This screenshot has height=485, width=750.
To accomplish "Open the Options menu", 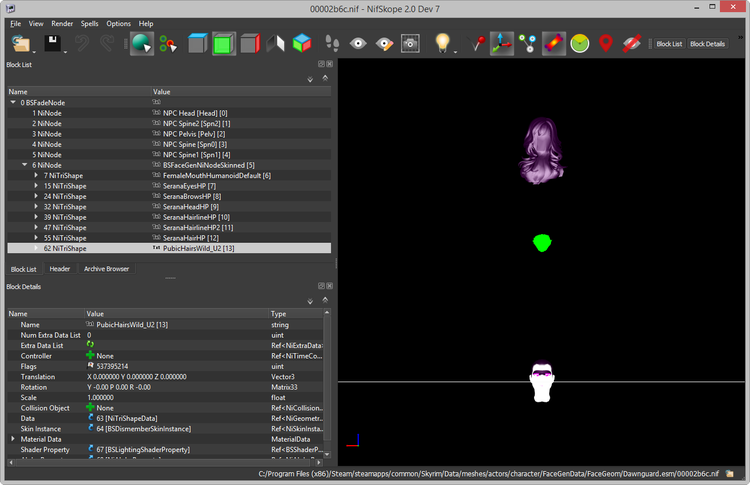I will (x=119, y=23).
